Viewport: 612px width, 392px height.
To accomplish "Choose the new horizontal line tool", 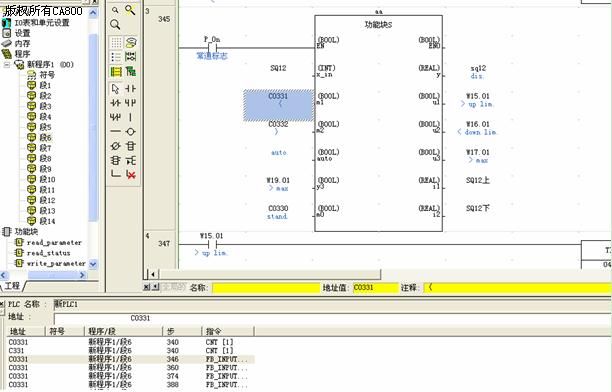I will (x=116, y=132).
